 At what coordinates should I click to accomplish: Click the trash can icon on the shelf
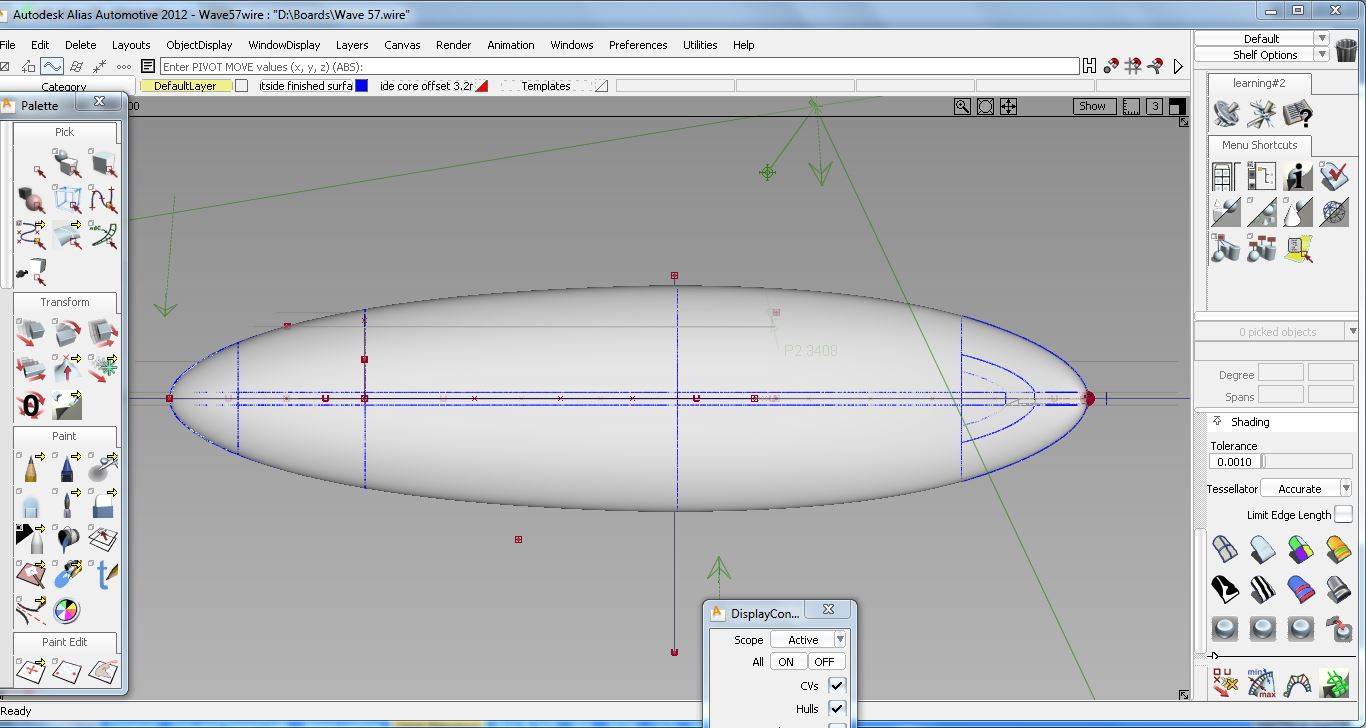[1346, 49]
